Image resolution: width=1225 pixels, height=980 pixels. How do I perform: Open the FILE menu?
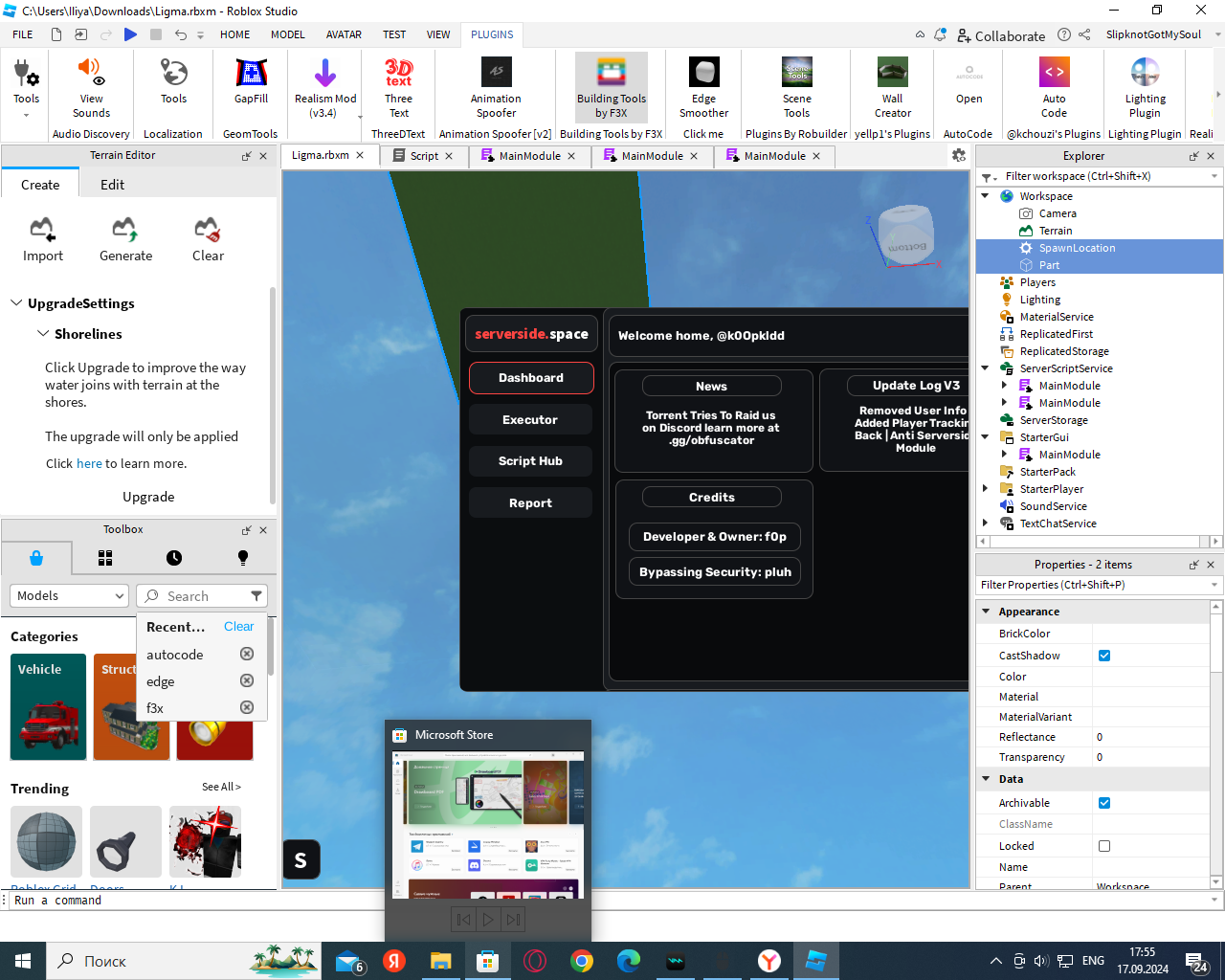pyautogui.click(x=23, y=34)
